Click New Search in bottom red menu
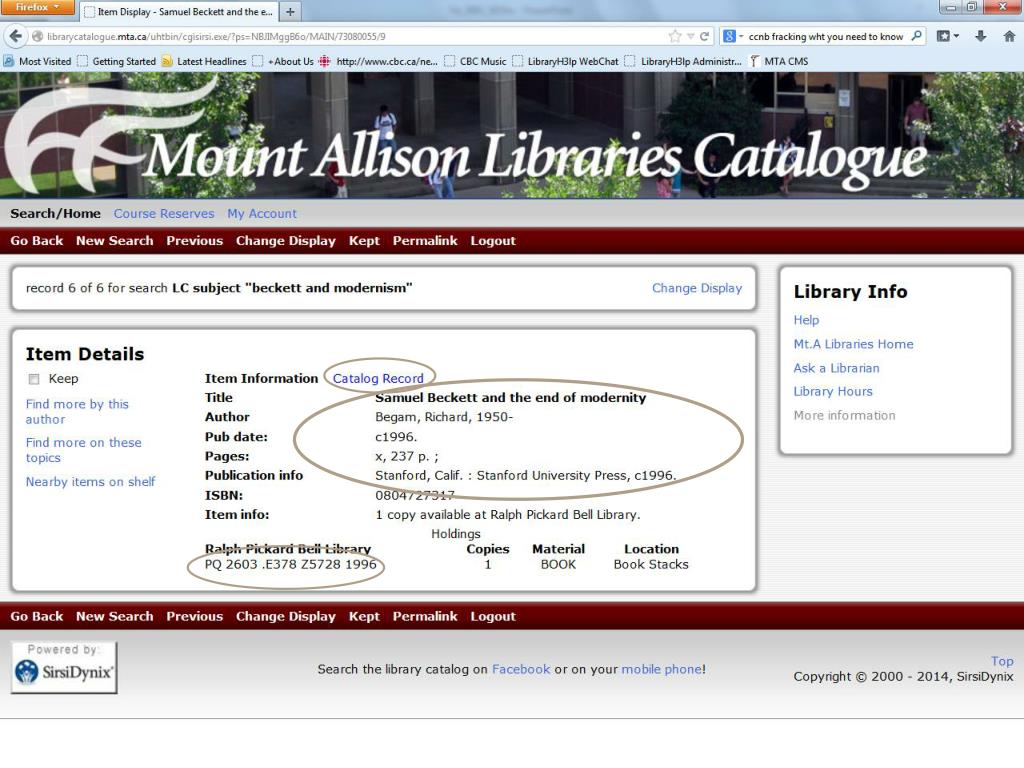1024x768 pixels. (x=114, y=616)
